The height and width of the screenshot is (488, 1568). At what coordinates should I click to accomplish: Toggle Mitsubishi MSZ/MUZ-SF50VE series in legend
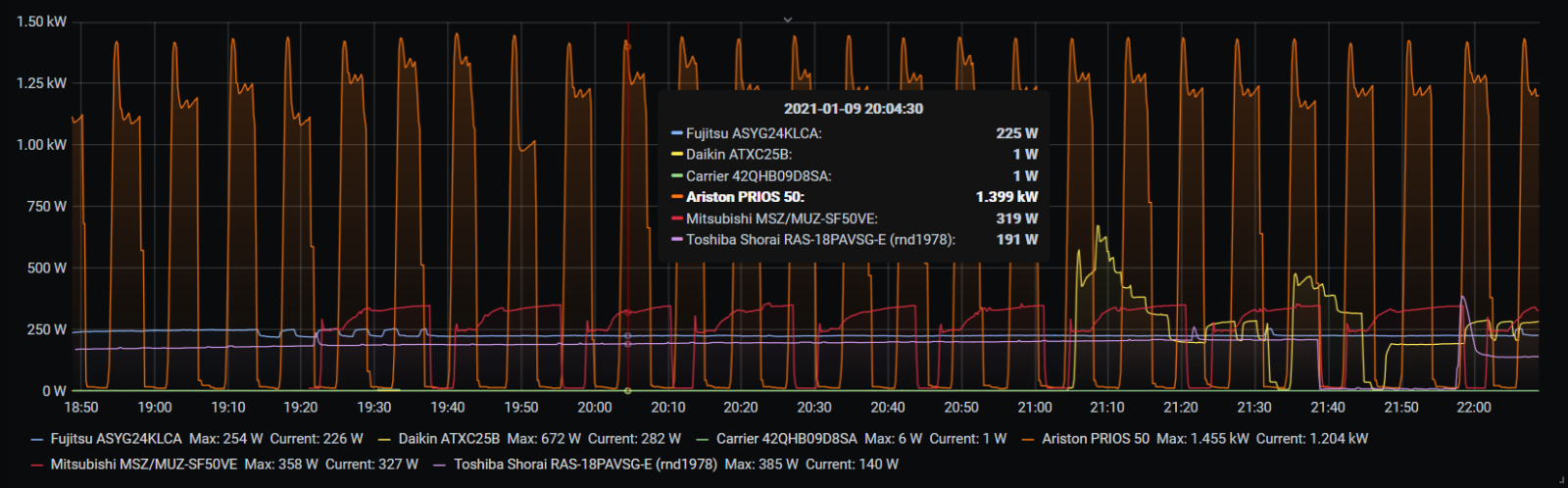(x=144, y=464)
